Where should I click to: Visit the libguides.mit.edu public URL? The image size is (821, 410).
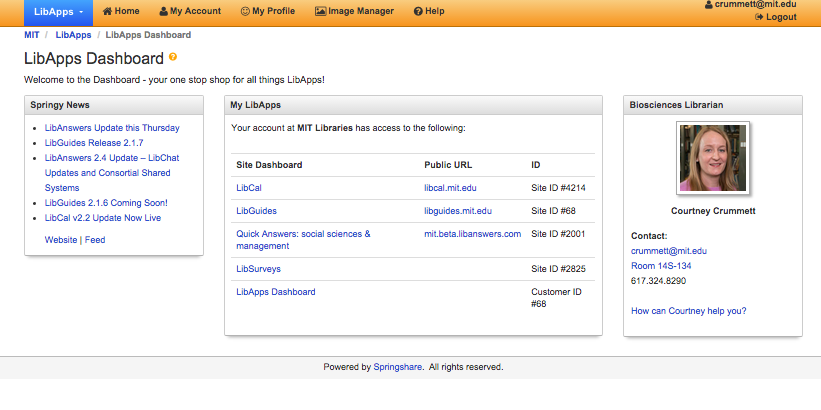(458, 211)
